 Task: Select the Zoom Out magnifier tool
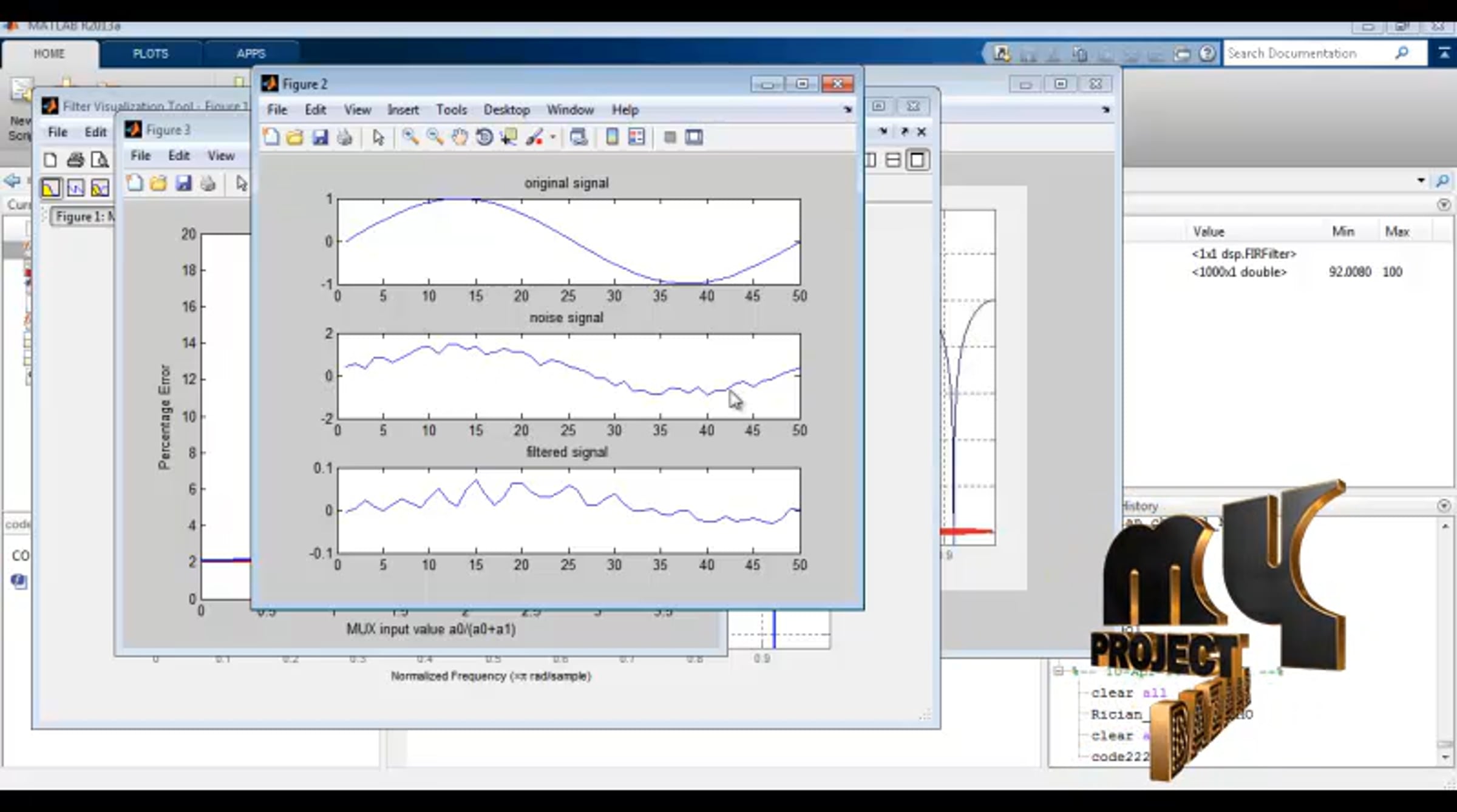(x=435, y=137)
